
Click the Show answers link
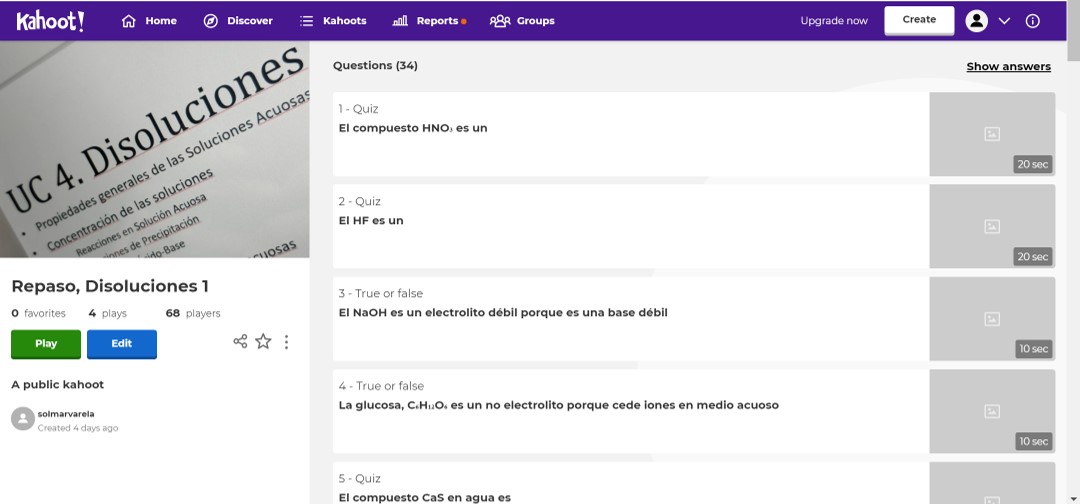1008,66
